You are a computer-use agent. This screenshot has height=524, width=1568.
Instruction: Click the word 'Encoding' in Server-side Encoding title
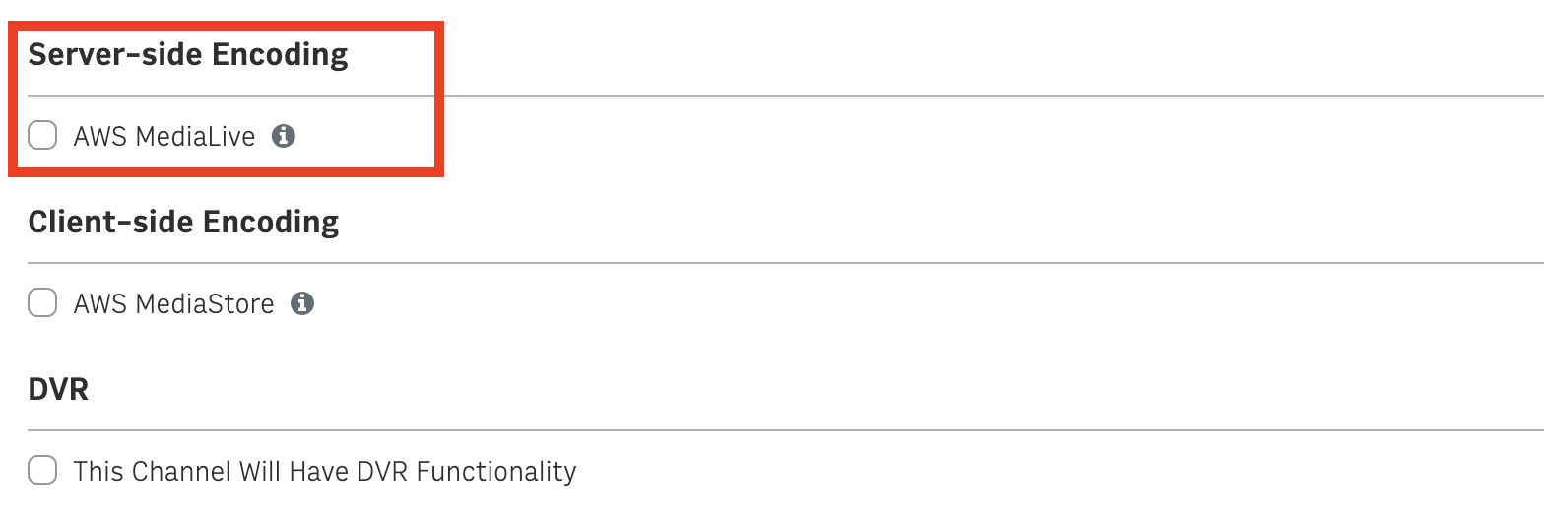280,55
